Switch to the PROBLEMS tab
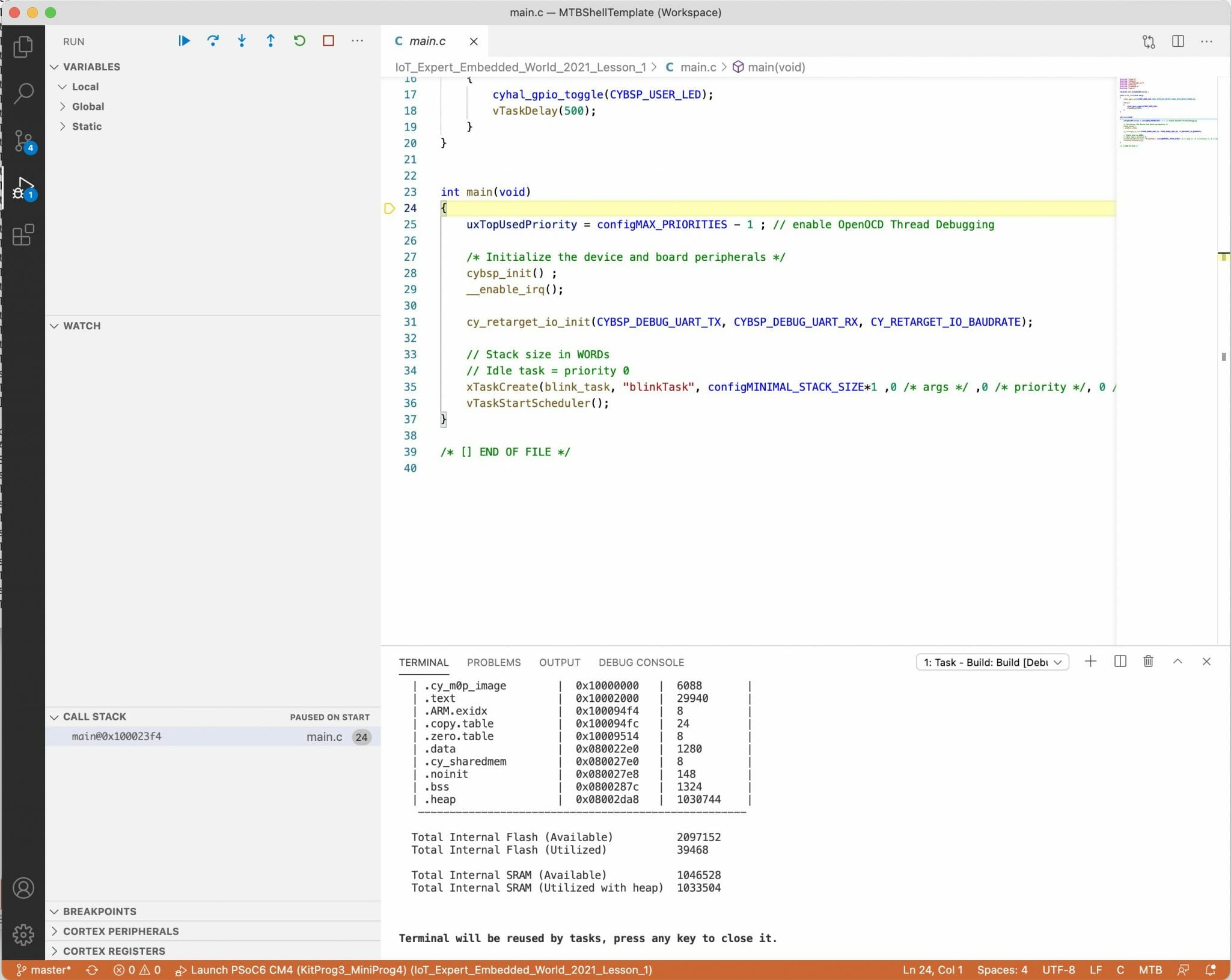This screenshot has height=980, width=1231. [x=493, y=662]
